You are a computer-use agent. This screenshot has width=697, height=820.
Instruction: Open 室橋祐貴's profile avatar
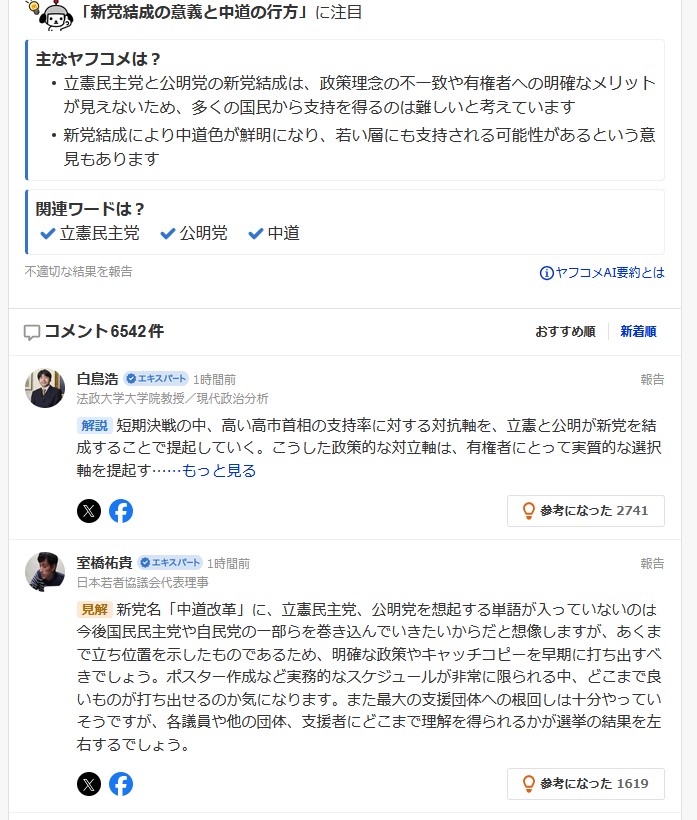45,571
